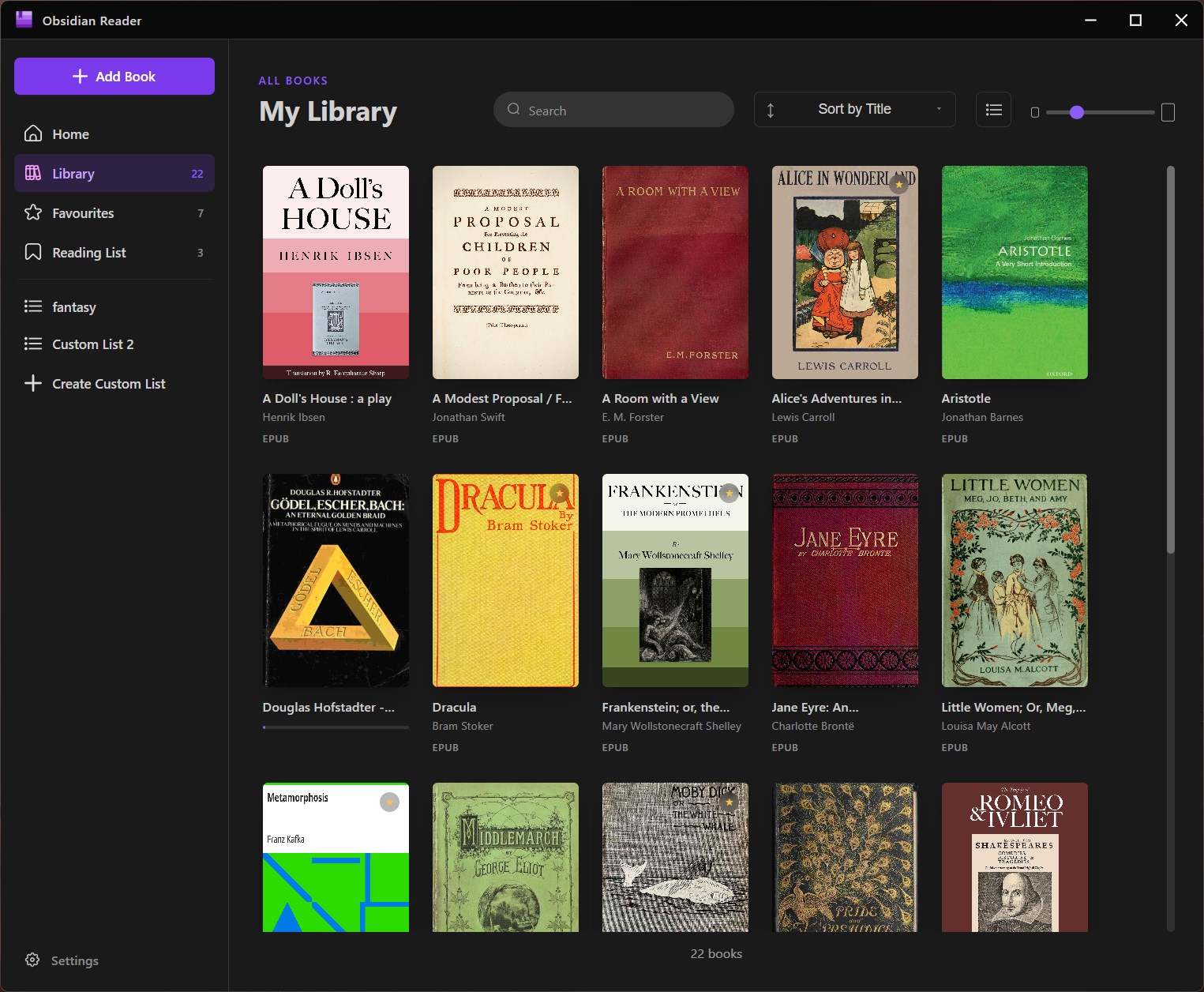The width and height of the screenshot is (1204, 992).
Task: Toggle favourite star on Alice in Wonderland cover
Action: click(898, 185)
